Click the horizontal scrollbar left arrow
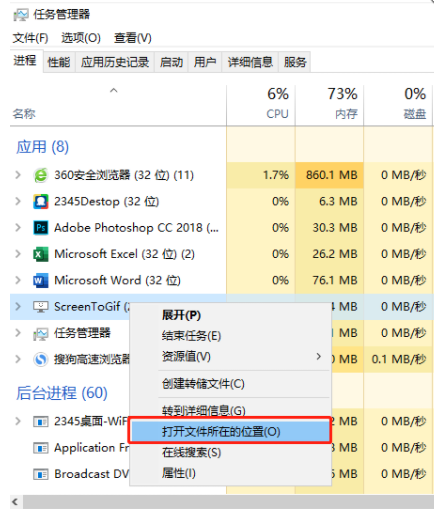This screenshot has width=434, height=510. click(16, 502)
